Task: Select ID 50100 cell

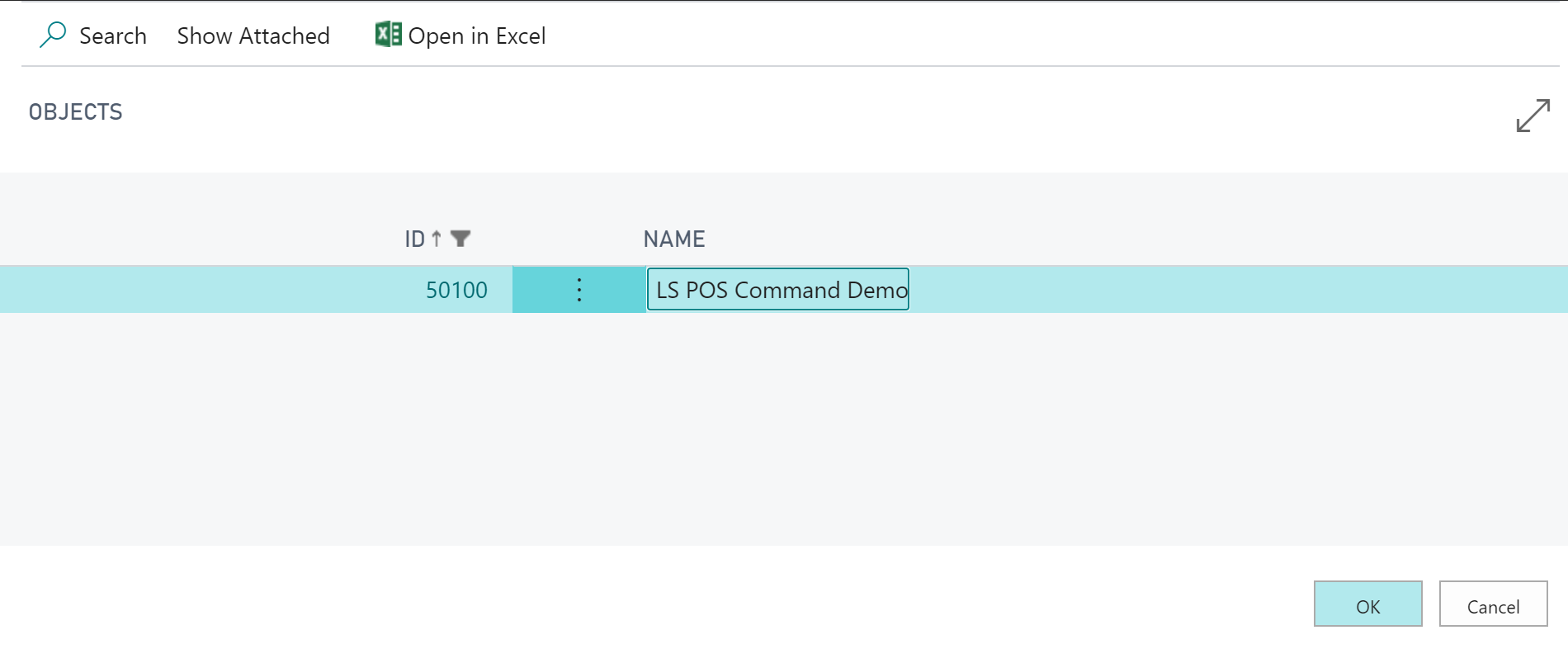Action: (x=456, y=290)
